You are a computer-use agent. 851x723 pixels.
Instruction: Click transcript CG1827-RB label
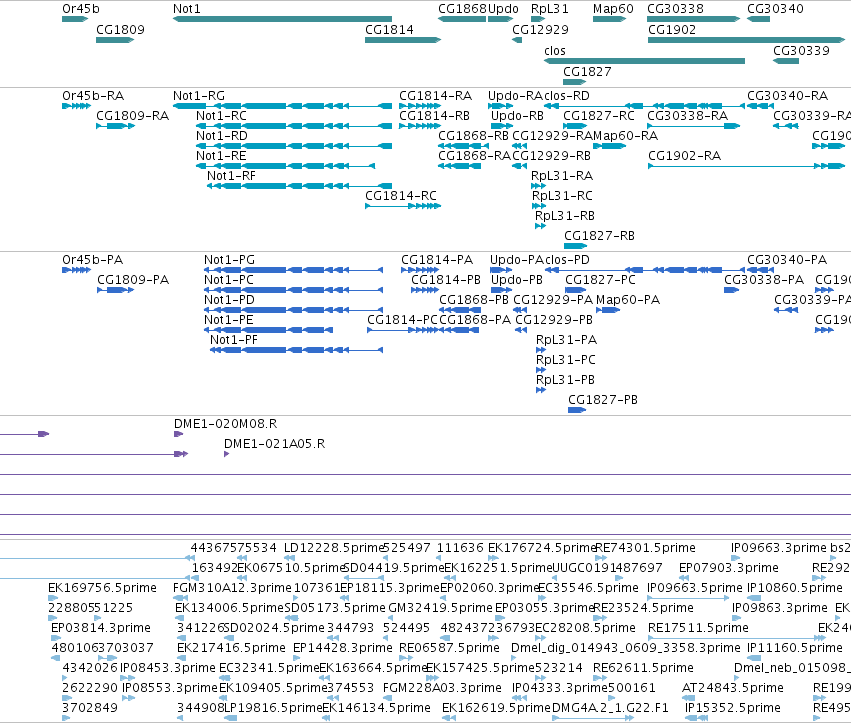(599, 236)
